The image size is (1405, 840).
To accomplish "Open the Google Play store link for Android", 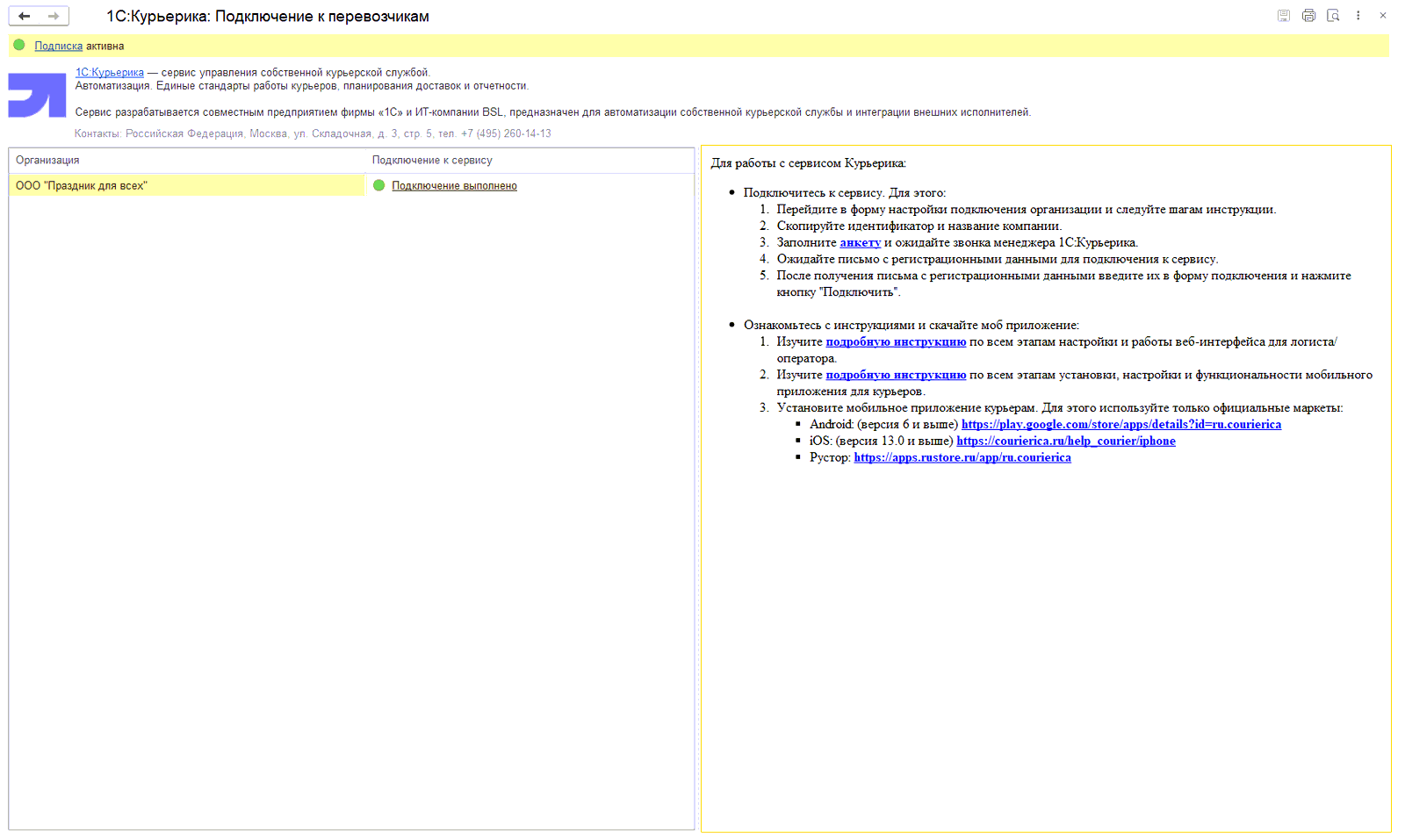I will (x=1120, y=425).
